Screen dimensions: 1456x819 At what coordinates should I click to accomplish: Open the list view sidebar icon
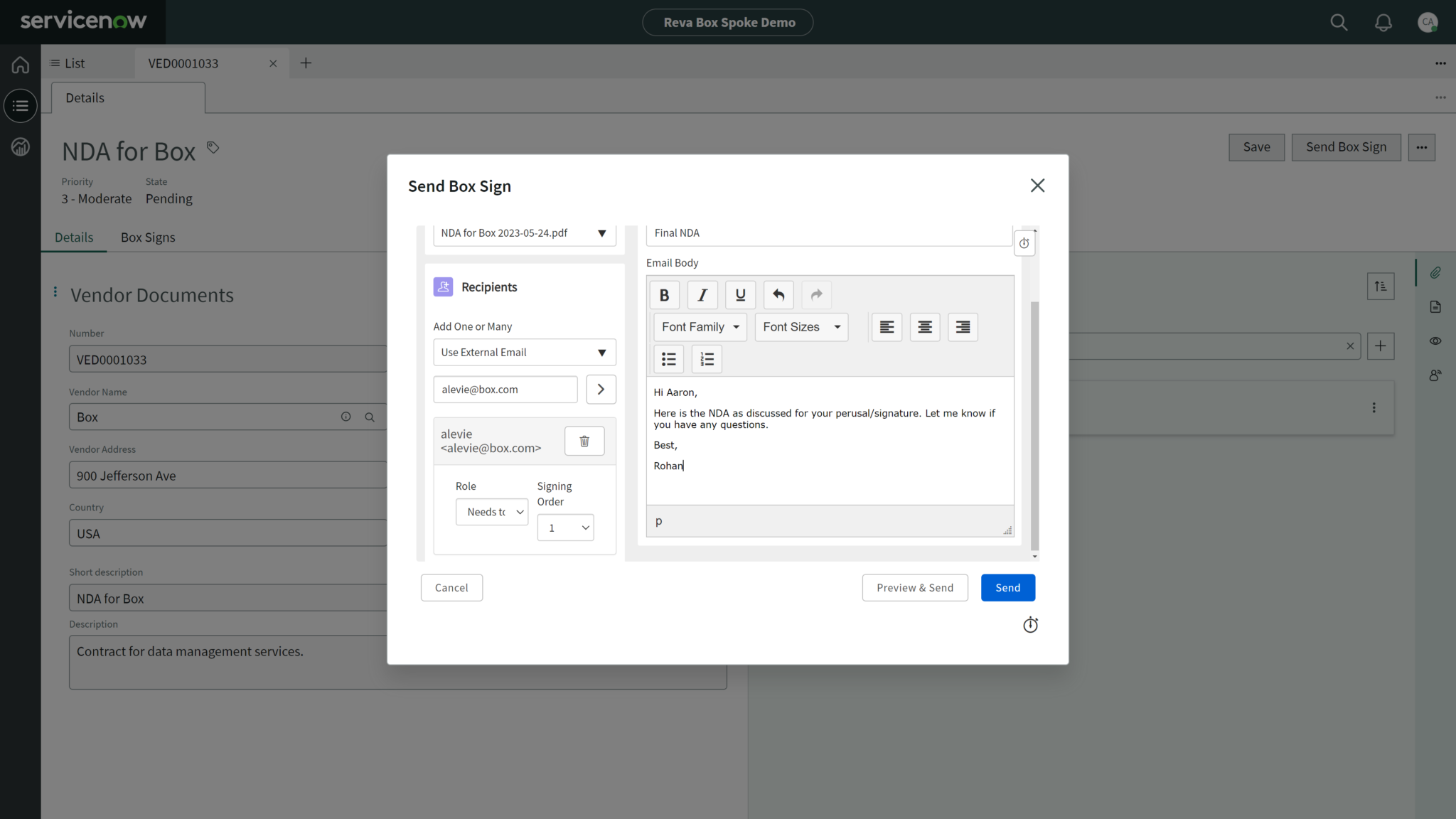tap(20, 105)
